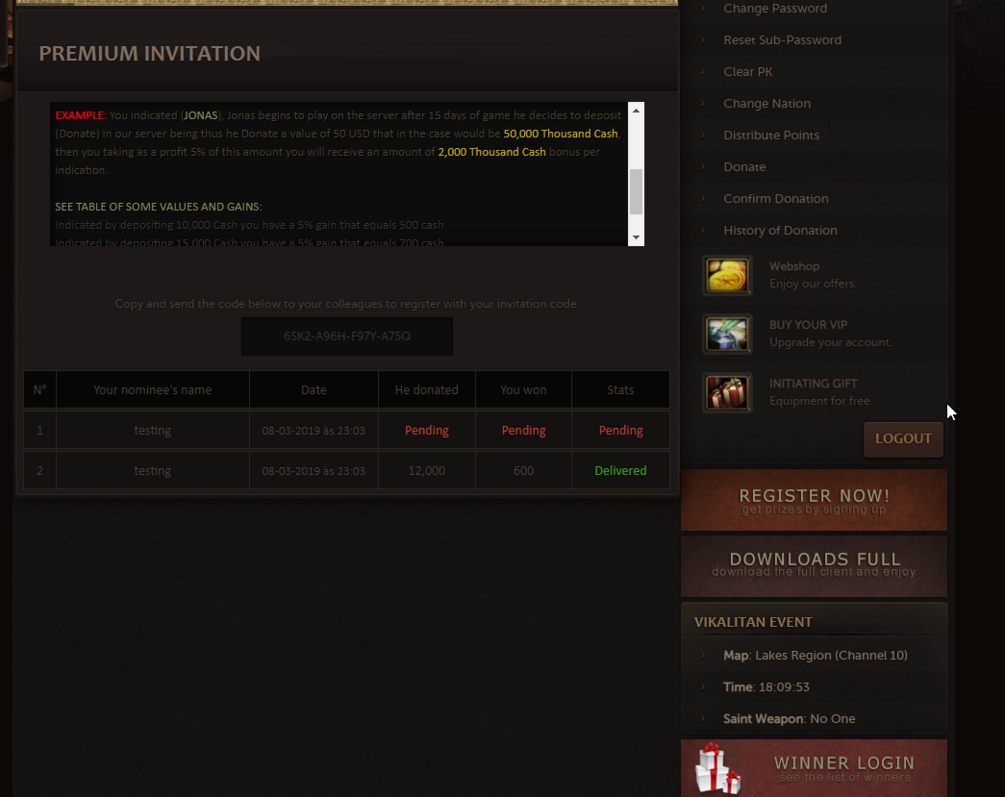Click the arrow bullet beside Clear PK
Image resolution: width=1005 pixels, height=797 pixels.
[x=703, y=72]
